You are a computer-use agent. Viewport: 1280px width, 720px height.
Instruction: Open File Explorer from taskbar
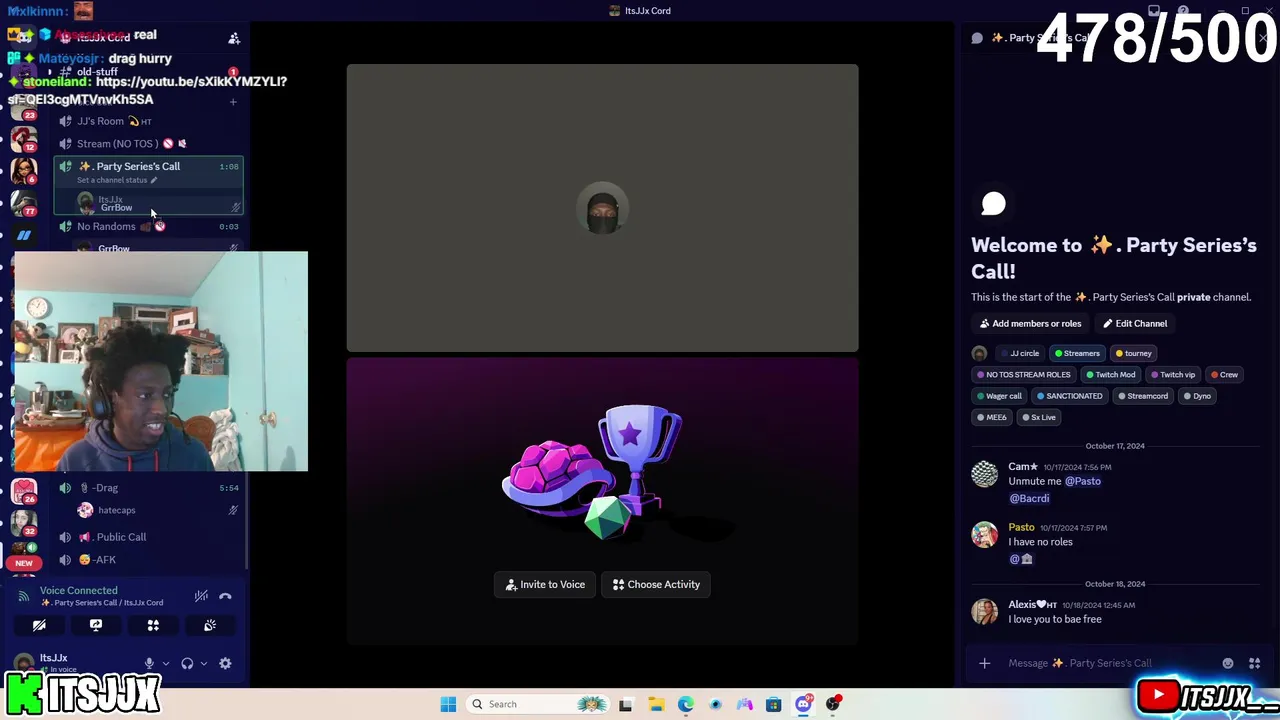point(656,704)
